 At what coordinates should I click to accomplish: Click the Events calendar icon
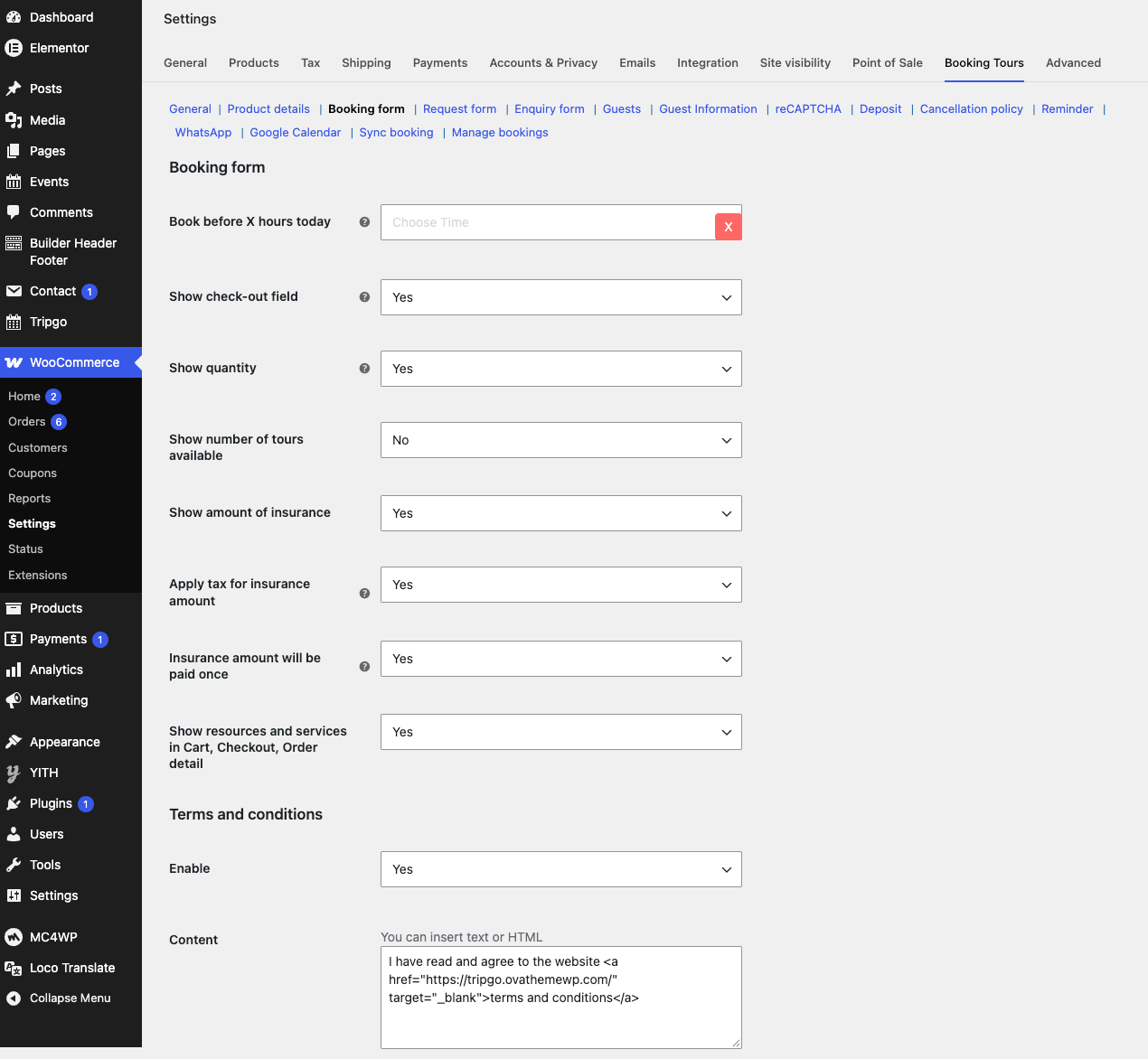click(x=14, y=182)
